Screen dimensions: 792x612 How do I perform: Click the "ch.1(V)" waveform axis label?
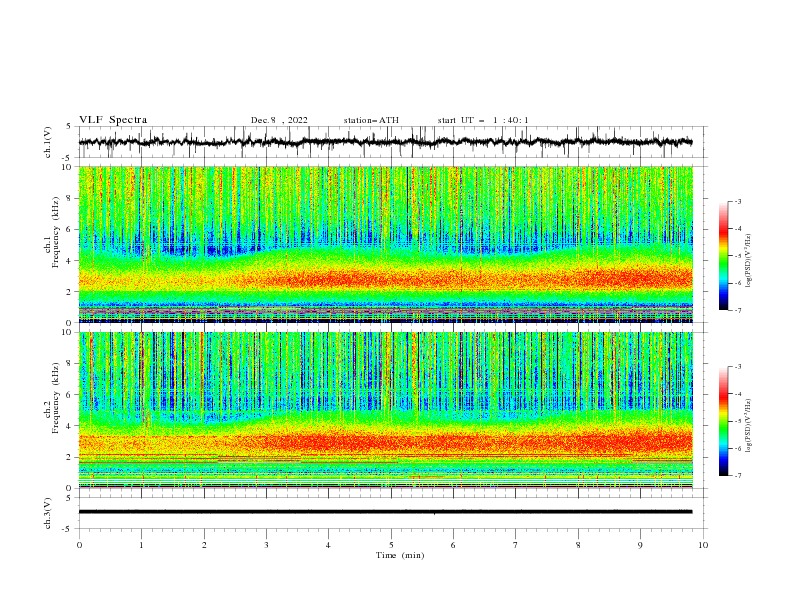click(x=48, y=142)
